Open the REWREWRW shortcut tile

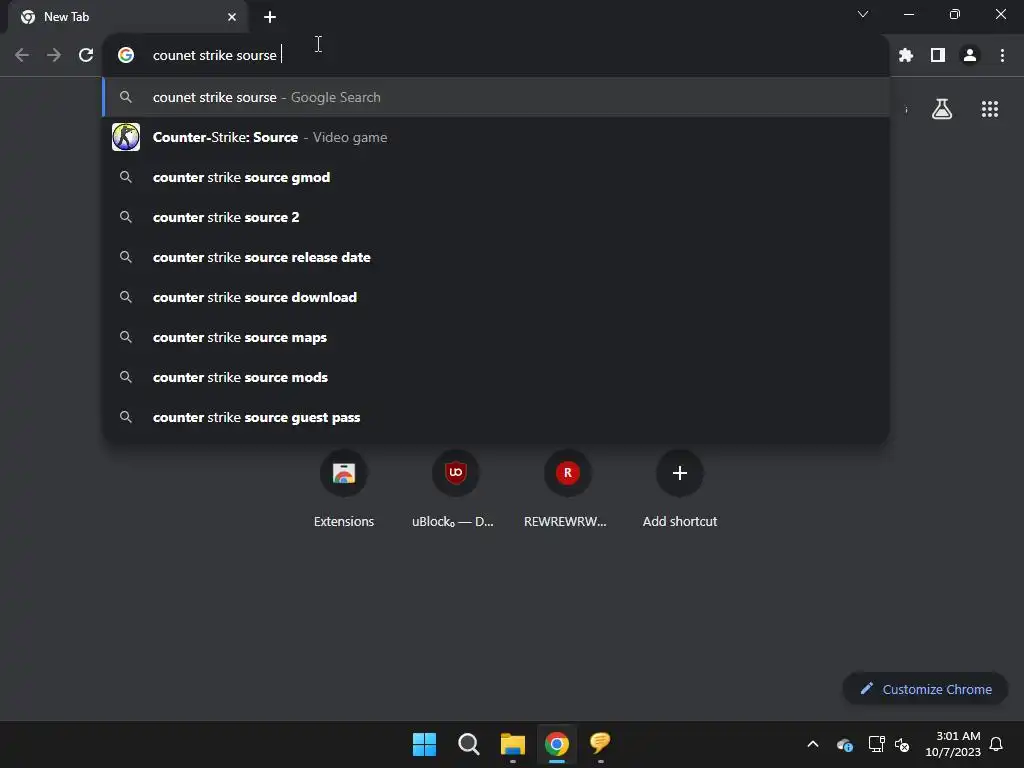click(x=567, y=489)
